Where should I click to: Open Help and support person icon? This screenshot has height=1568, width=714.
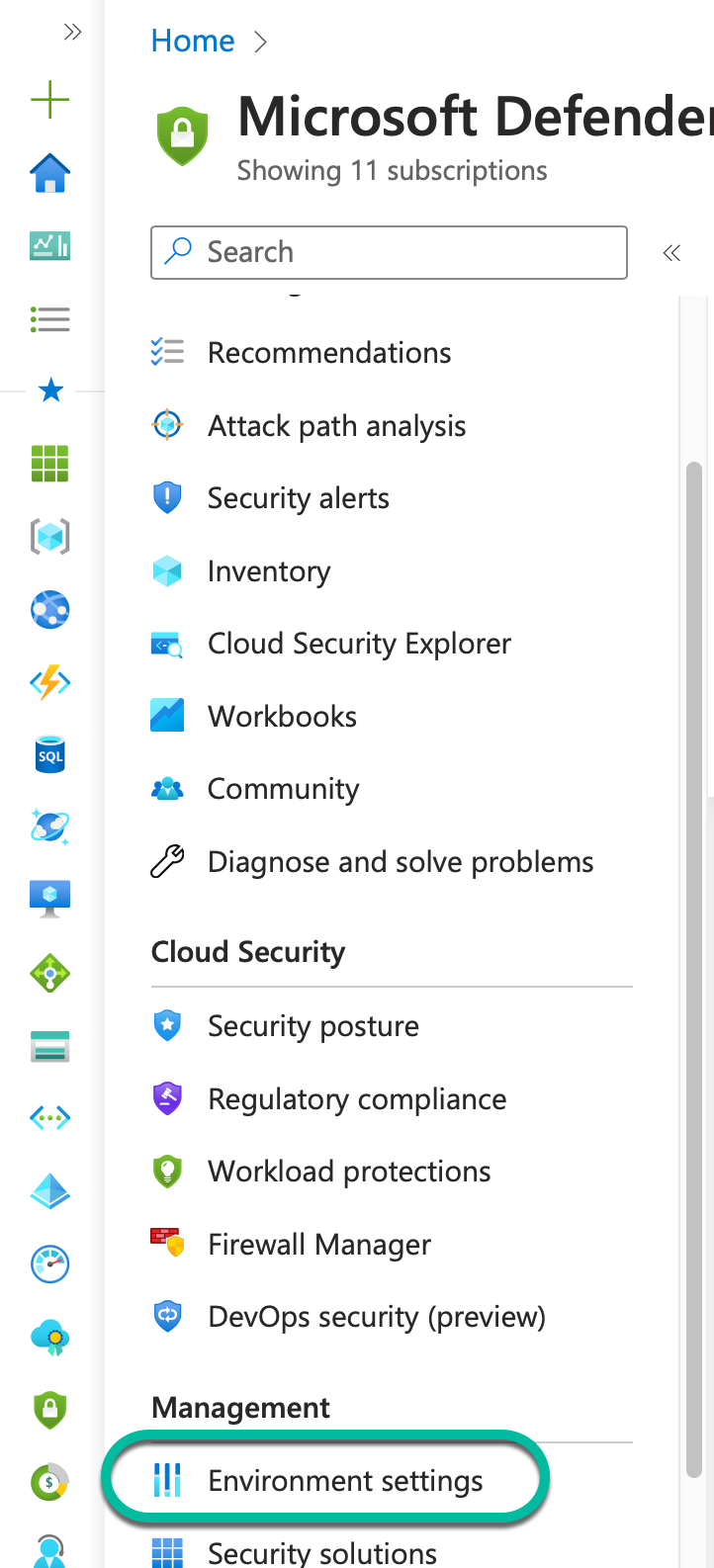point(50,1550)
